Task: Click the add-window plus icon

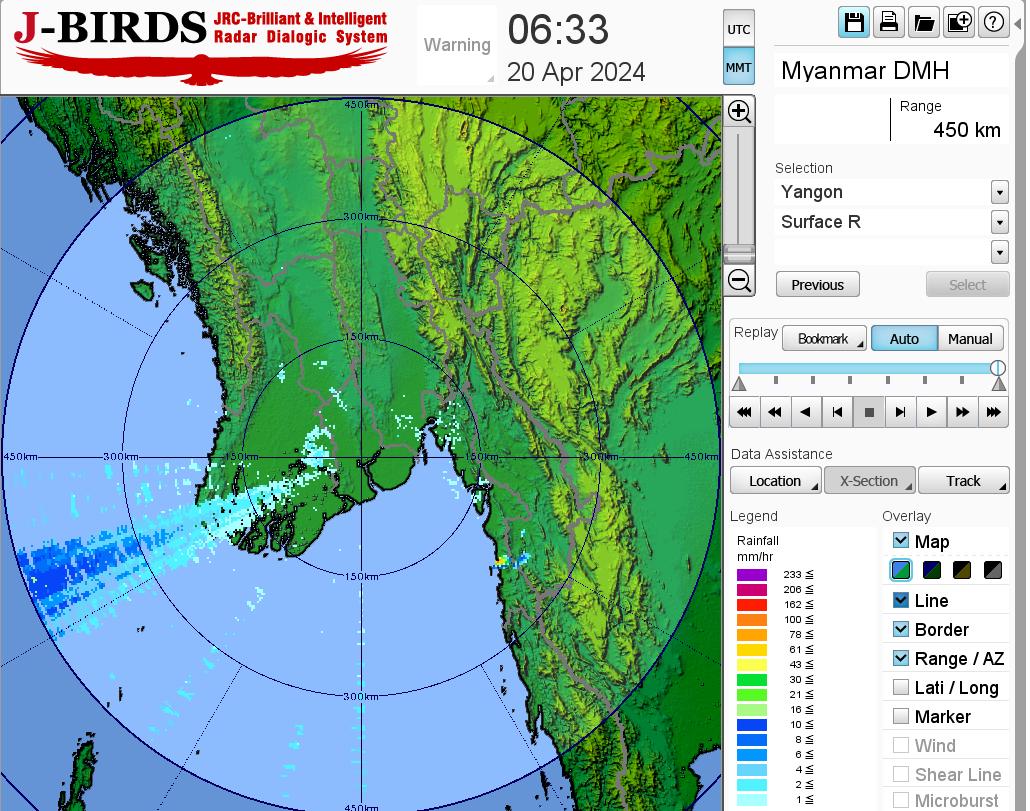Action: tap(959, 23)
